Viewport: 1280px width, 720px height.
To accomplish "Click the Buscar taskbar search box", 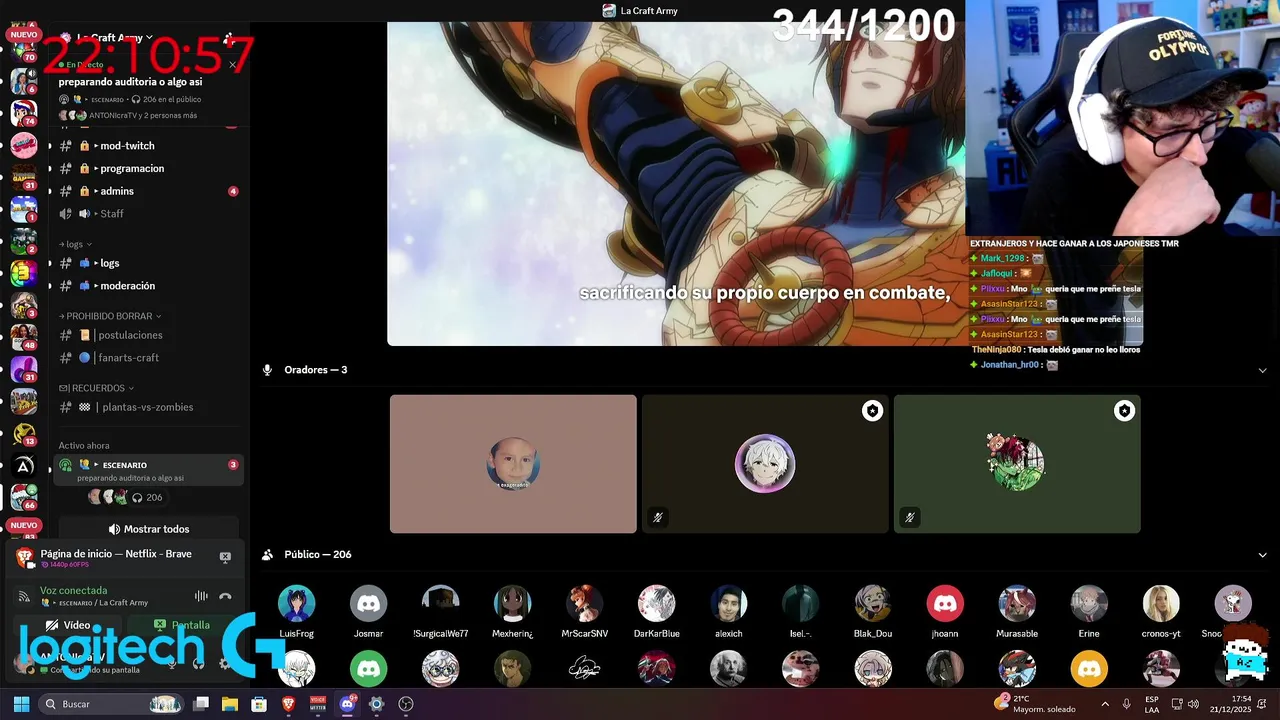I will (x=112, y=704).
